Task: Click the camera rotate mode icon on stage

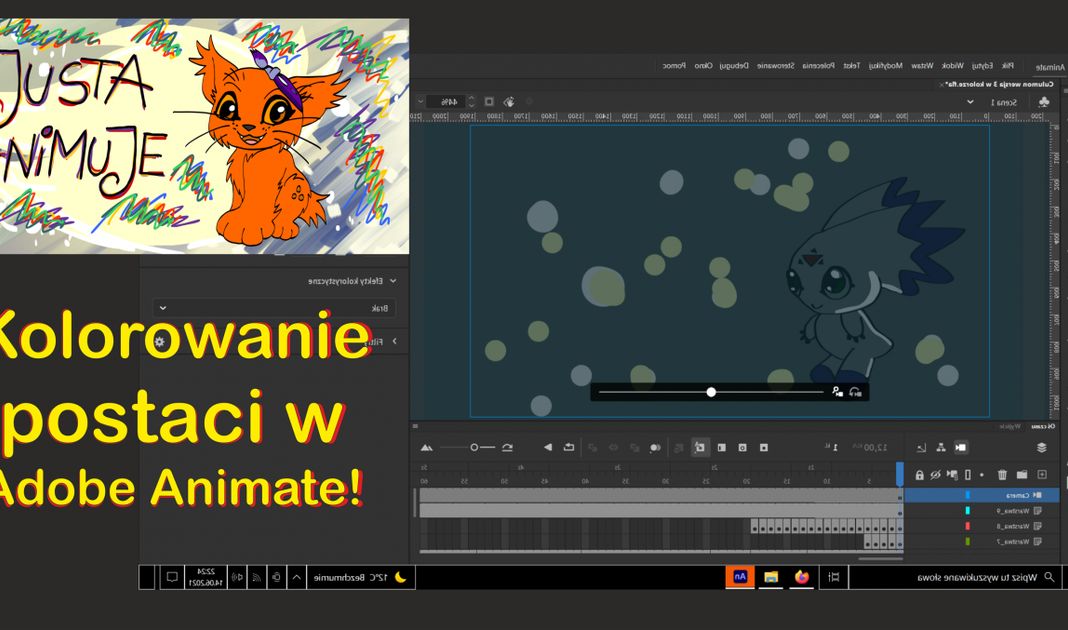Action: (x=855, y=392)
